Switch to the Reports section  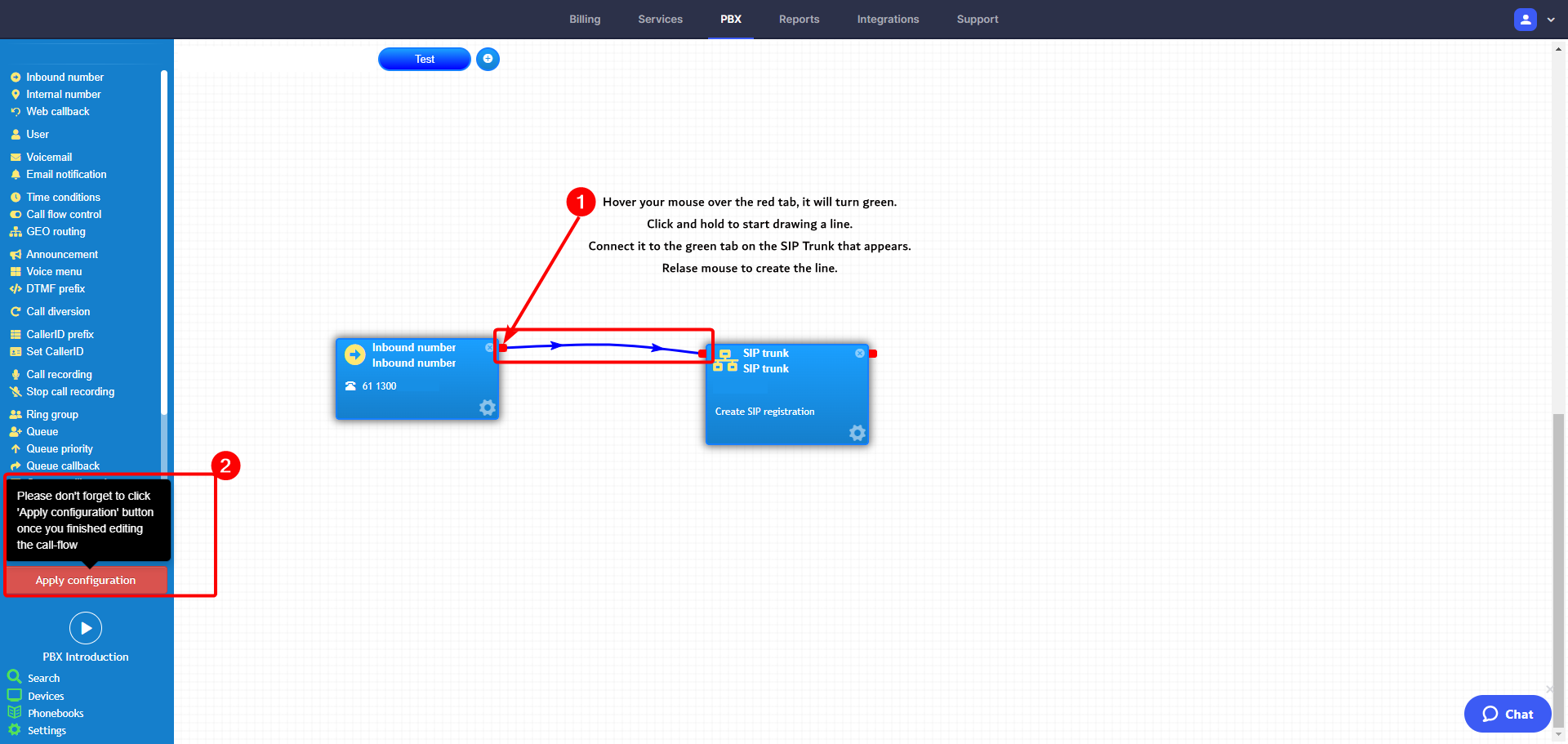(x=799, y=19)
